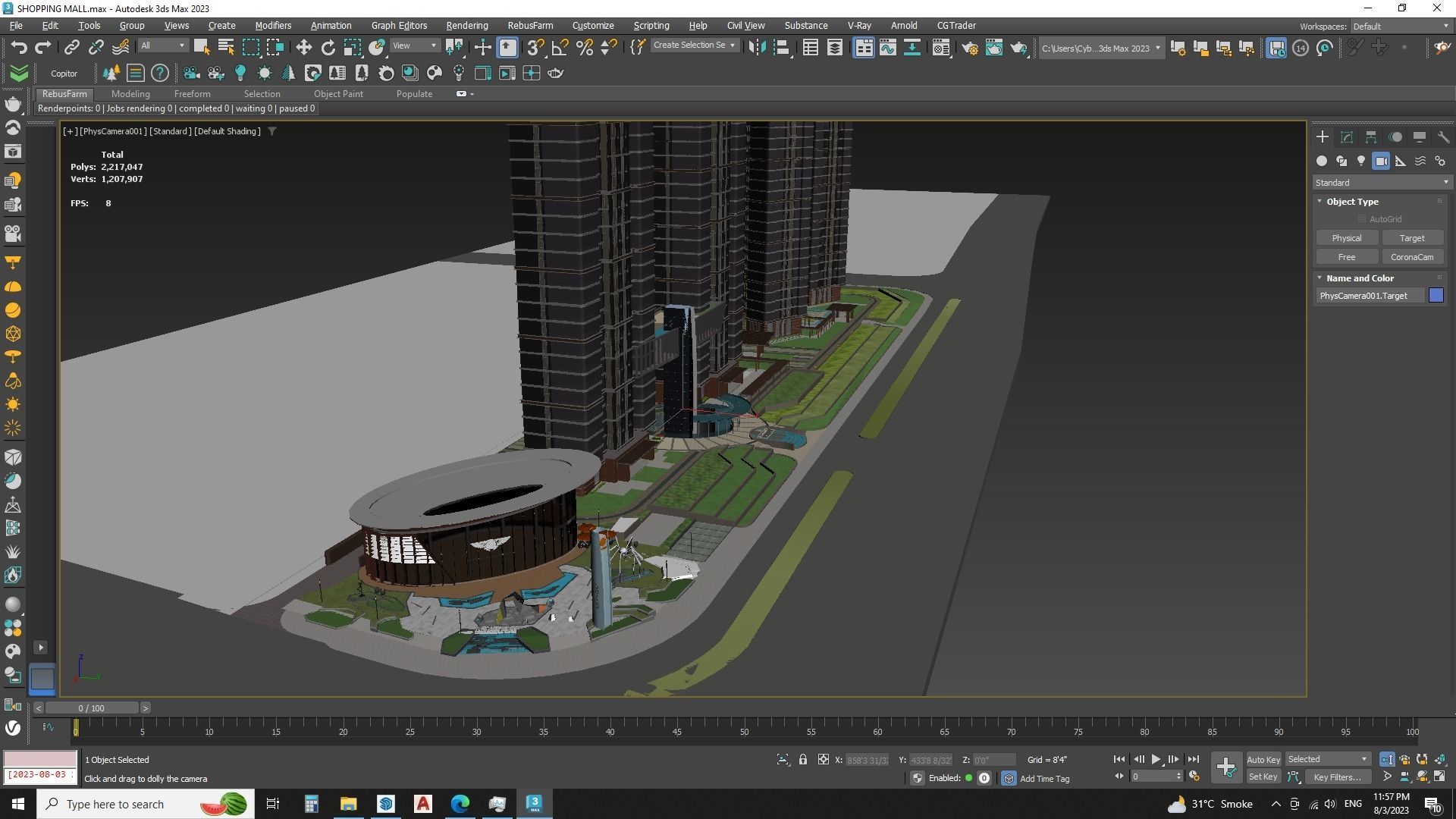Open the Graph Editors menu

[399, 25]
